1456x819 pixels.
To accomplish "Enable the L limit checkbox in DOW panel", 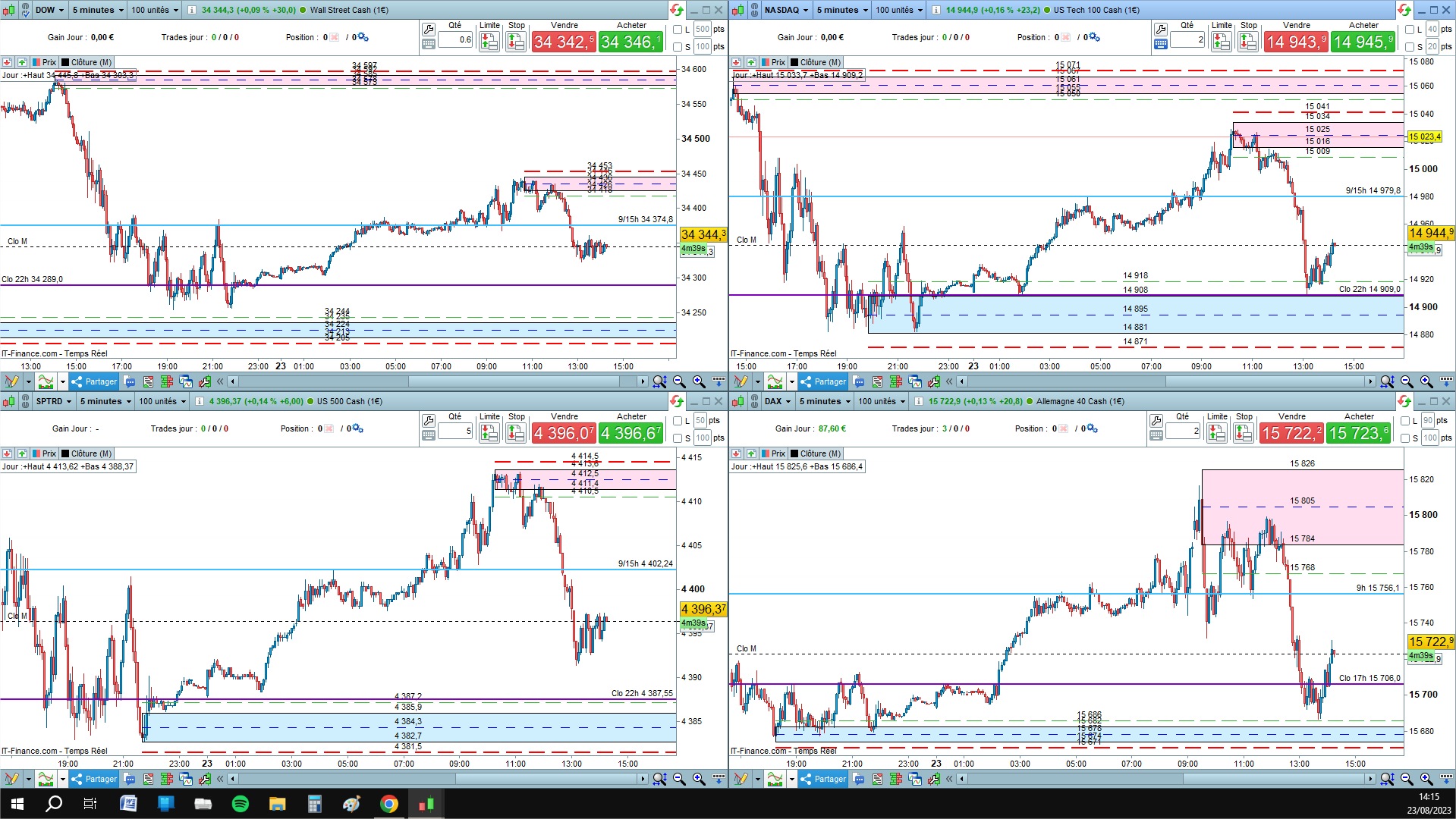I will point(678,30).
